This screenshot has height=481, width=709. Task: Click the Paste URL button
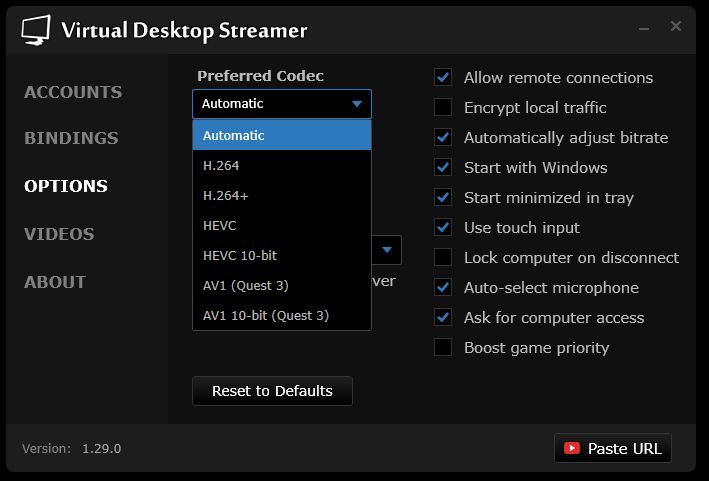point(613,448)
